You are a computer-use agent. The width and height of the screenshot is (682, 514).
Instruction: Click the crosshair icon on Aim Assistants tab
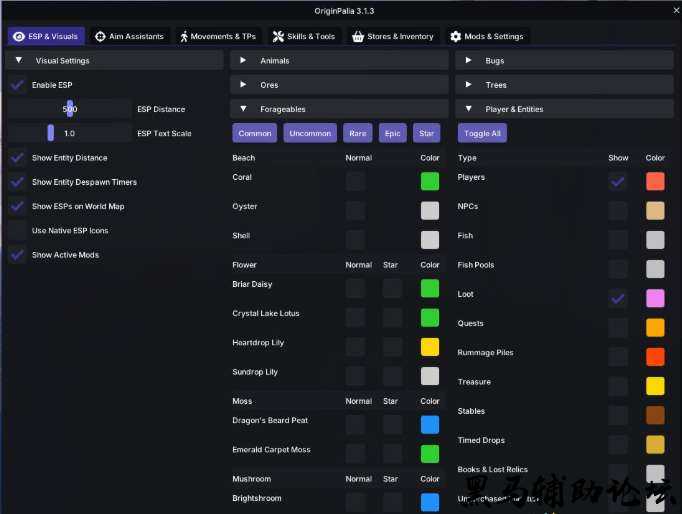[x=100, y=37]
